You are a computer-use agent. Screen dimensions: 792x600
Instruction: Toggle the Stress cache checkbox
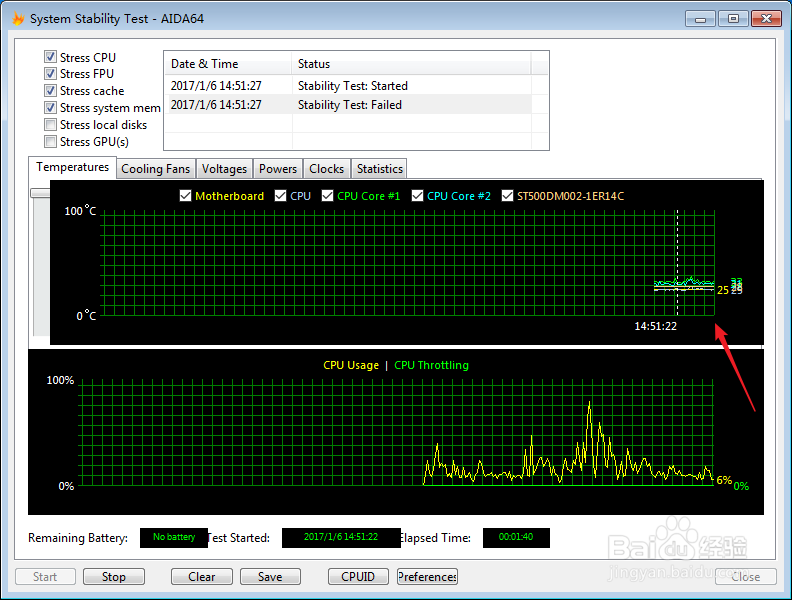[x=50, y=91]
